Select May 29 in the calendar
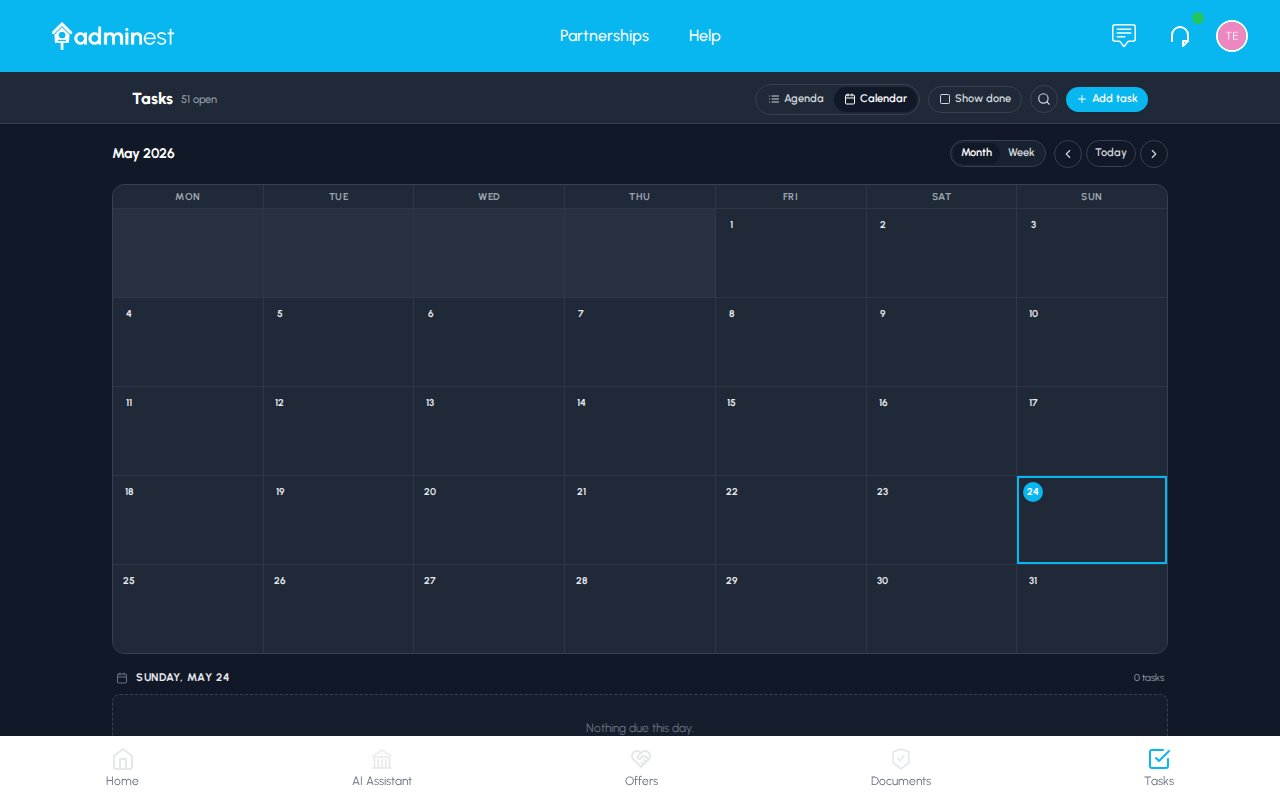Screen dimensions: 1280x800 click(x=791, y=609)
